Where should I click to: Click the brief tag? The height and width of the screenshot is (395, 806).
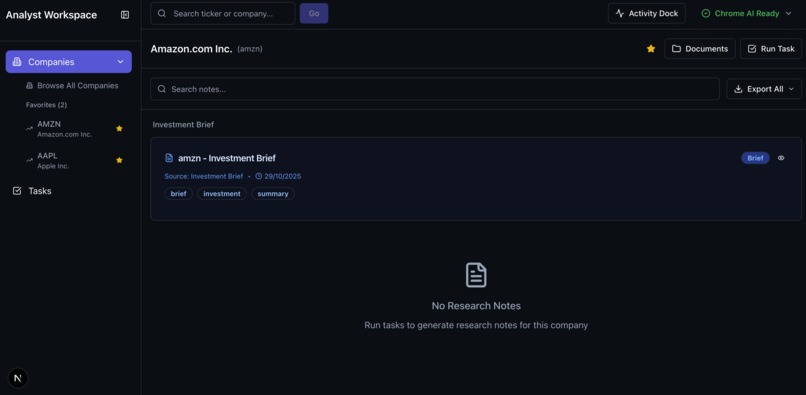(x=178, y=194)
